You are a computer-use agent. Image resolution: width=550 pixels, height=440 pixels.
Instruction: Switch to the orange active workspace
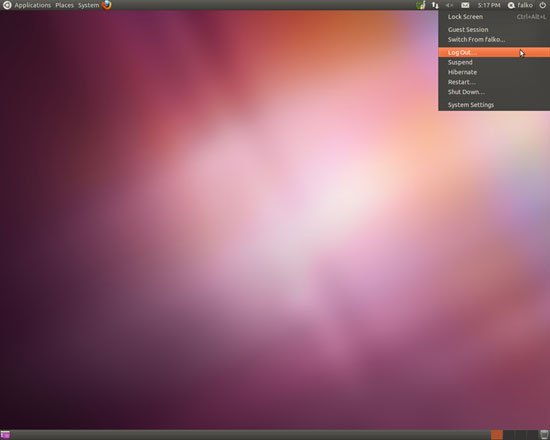click(x=497, y=435)
